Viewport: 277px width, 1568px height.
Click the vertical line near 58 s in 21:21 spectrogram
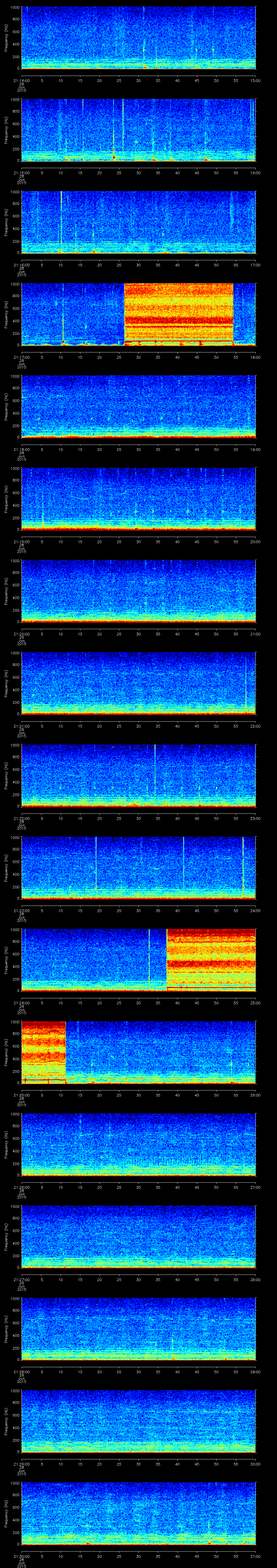click(246, 685)
